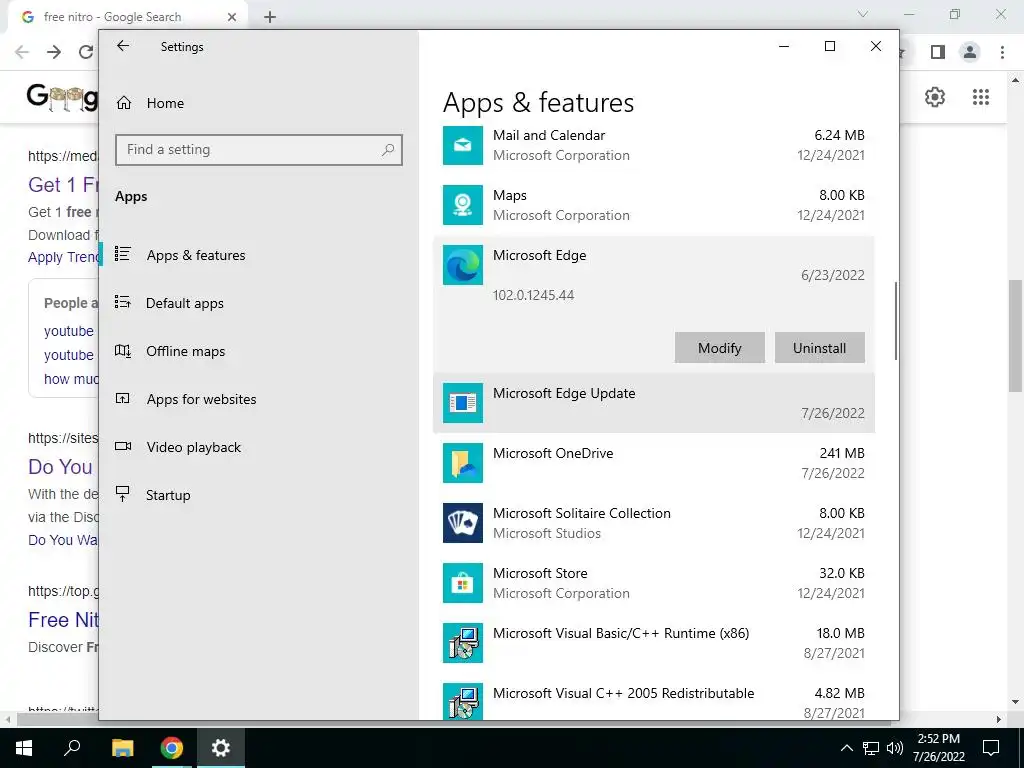Click the Microsoft Store app icon
Screen dimensions: 1024x768
[462, 583]
